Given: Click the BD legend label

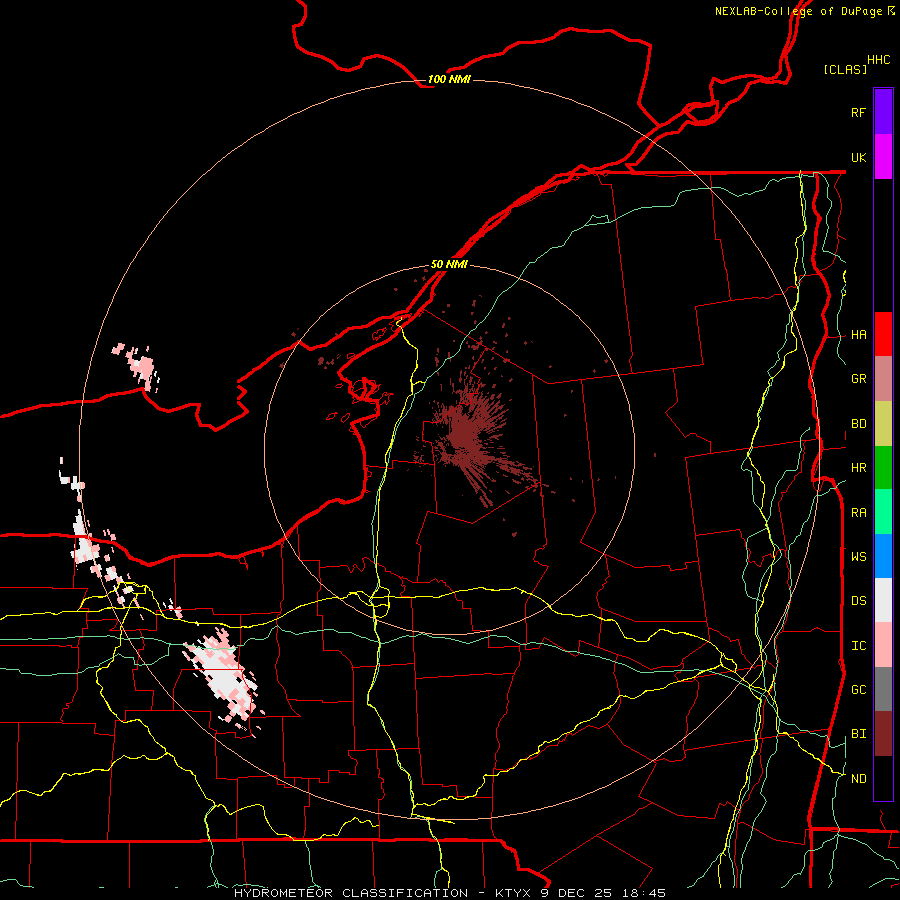Looking at the screenshot, I should pyautogui.click(x=858, y=424).
